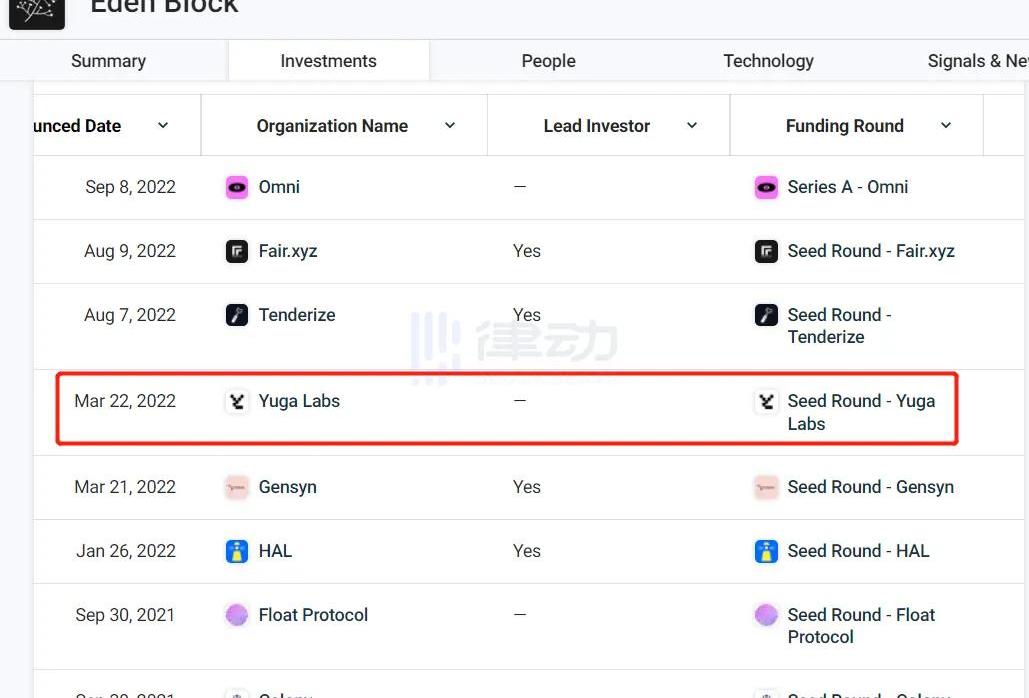Click the Omni organization logo icon
Viewport: 1029px width, 698px height.
coord(237,188)
